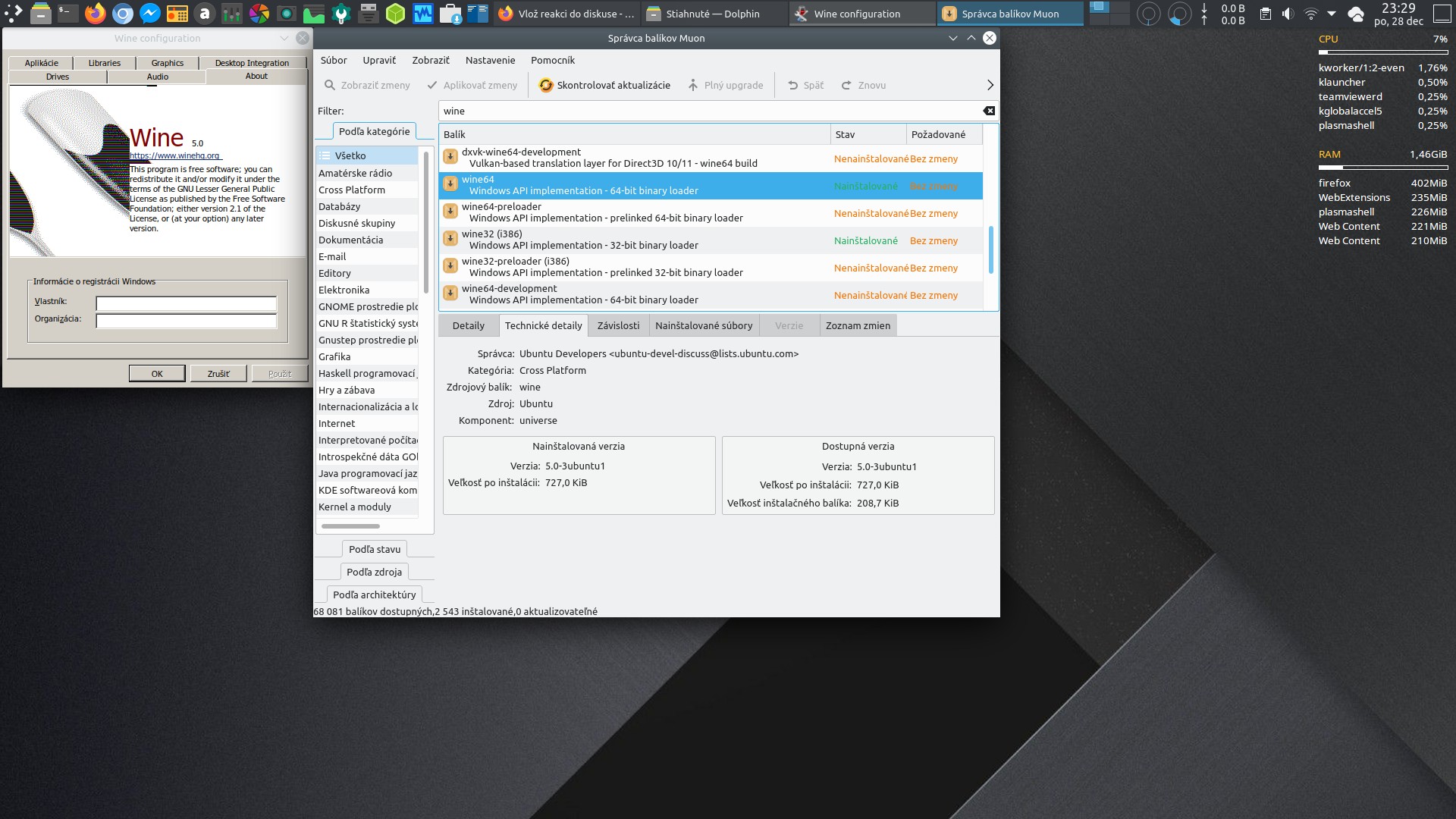Open the system monitor waveform icon

coord(423,14)
